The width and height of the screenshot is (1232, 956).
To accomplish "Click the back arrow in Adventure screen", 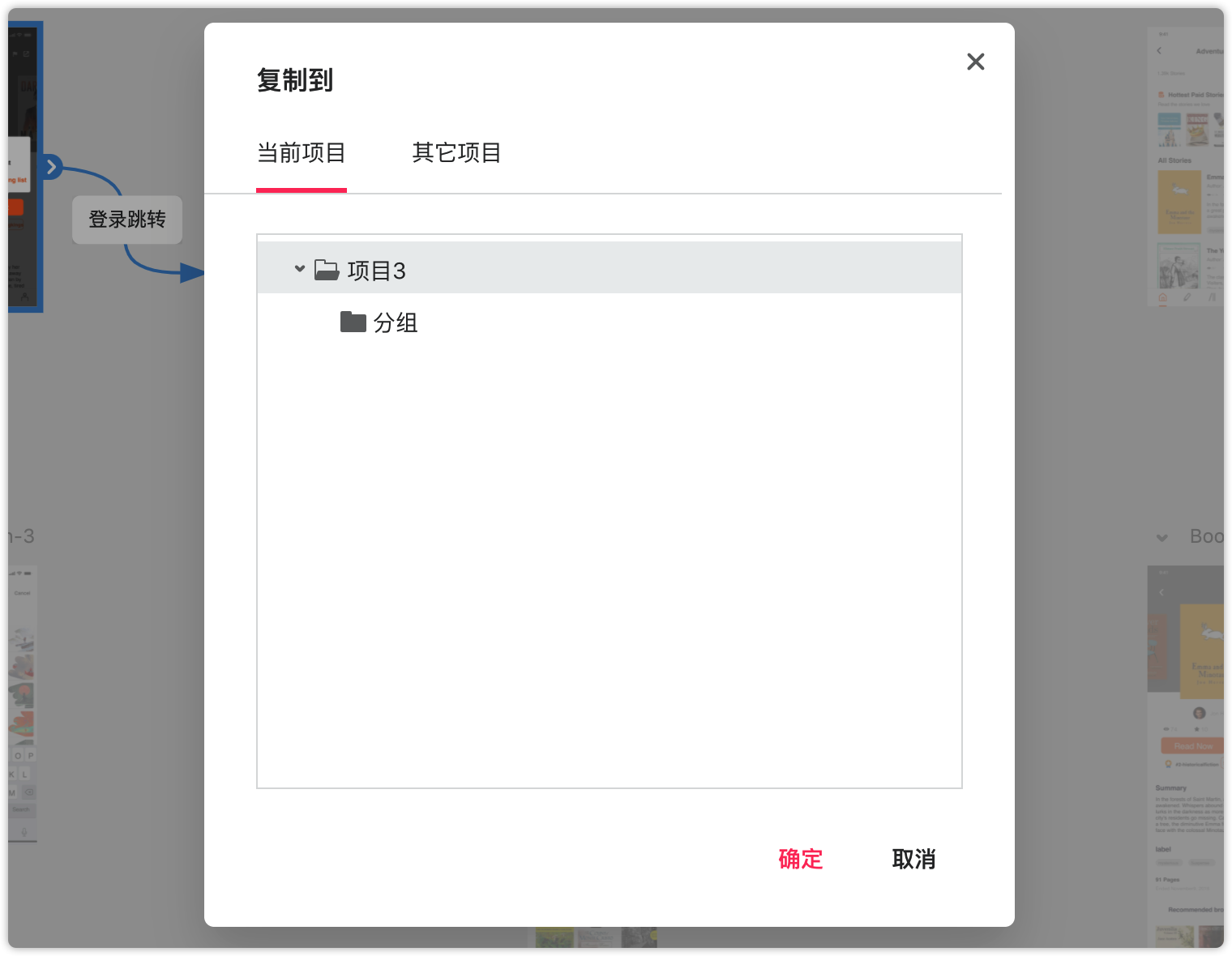I will click(1159, 51).
